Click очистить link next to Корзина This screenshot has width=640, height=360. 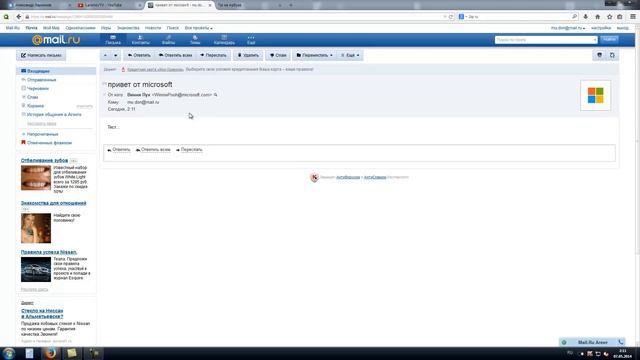pos(84,106)
